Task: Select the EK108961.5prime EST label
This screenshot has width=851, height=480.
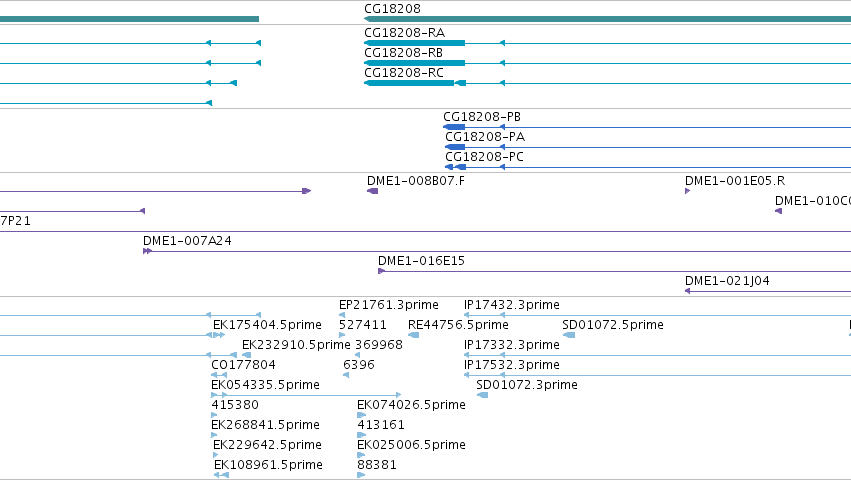Action: (269, 465)
